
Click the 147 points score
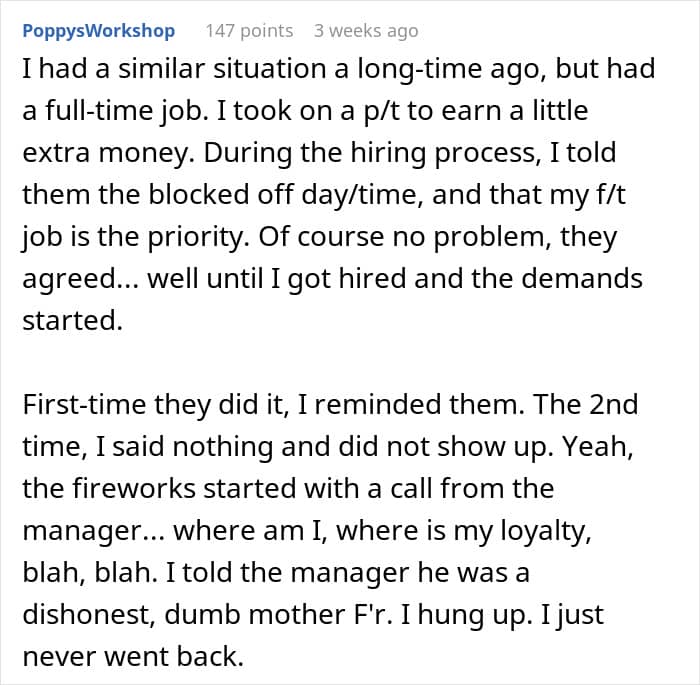[249, 31]
